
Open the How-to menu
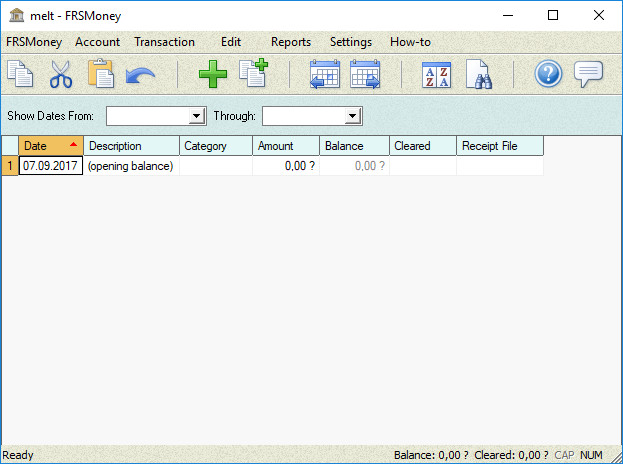click(410, 42)
